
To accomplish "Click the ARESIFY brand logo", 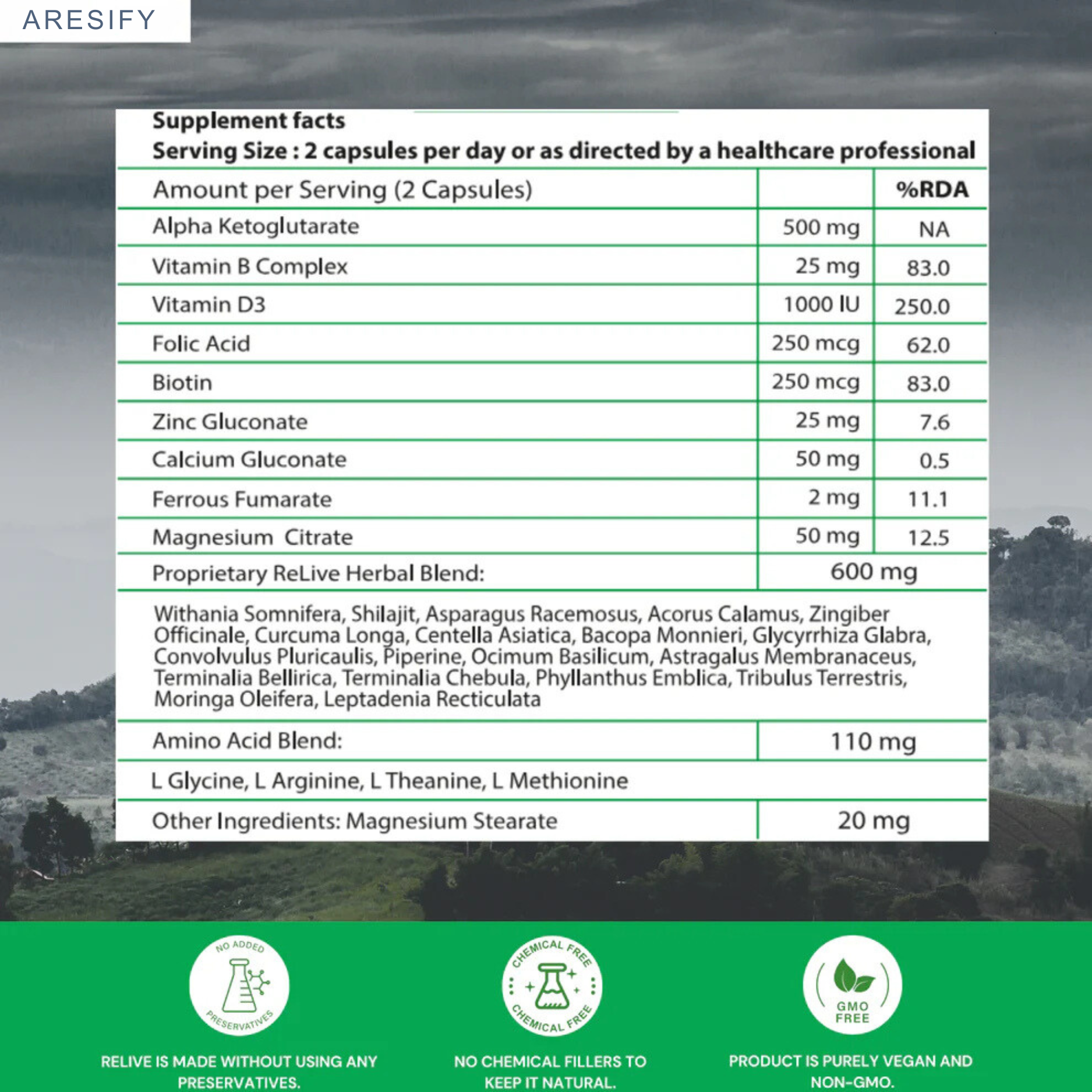I will (89, 20).
